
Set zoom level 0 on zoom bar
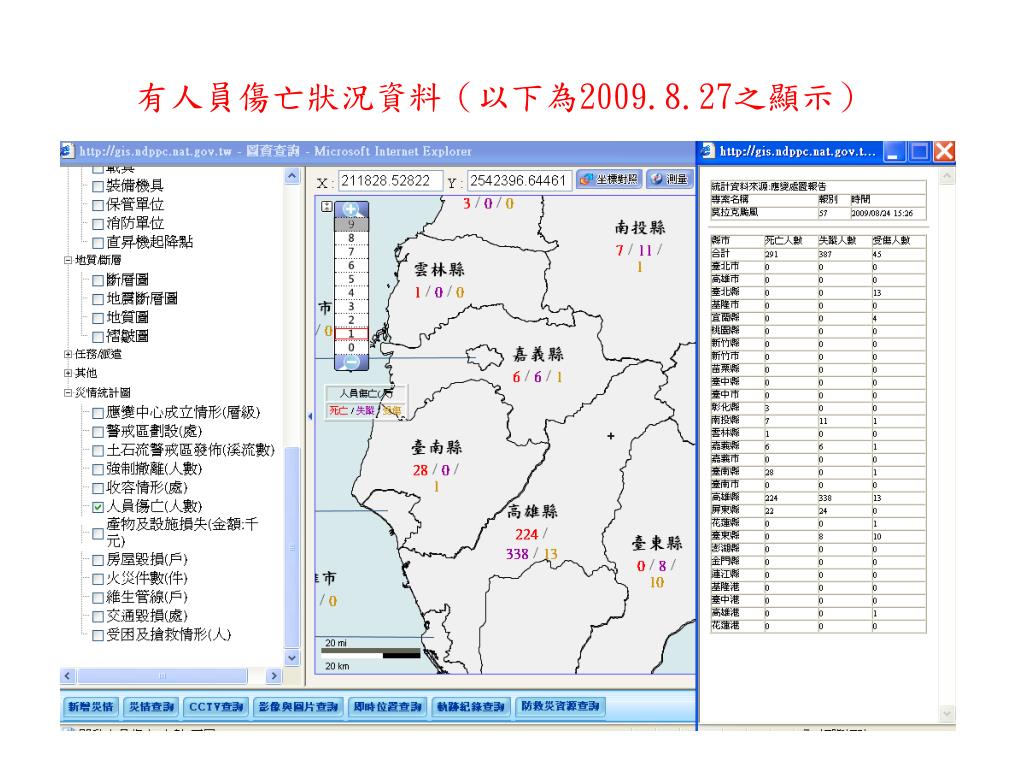(x=351, y=347)
